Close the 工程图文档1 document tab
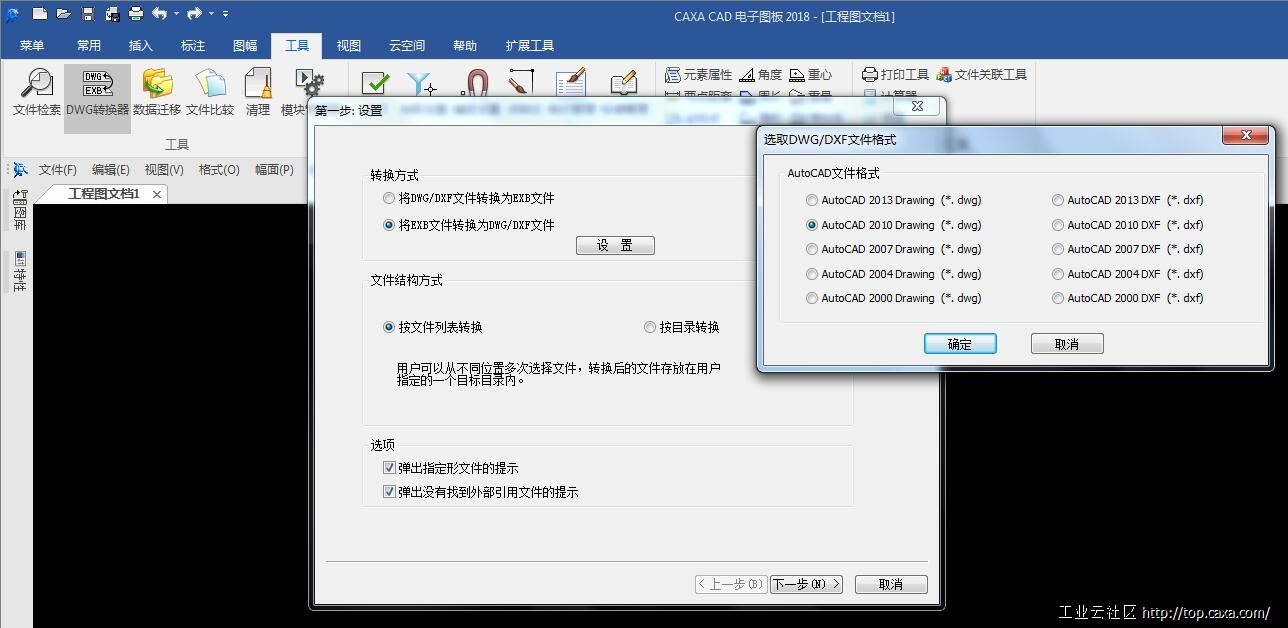The height and width of the screenshot is (628, 1288). pyautogui.click(x=157, y=194)
